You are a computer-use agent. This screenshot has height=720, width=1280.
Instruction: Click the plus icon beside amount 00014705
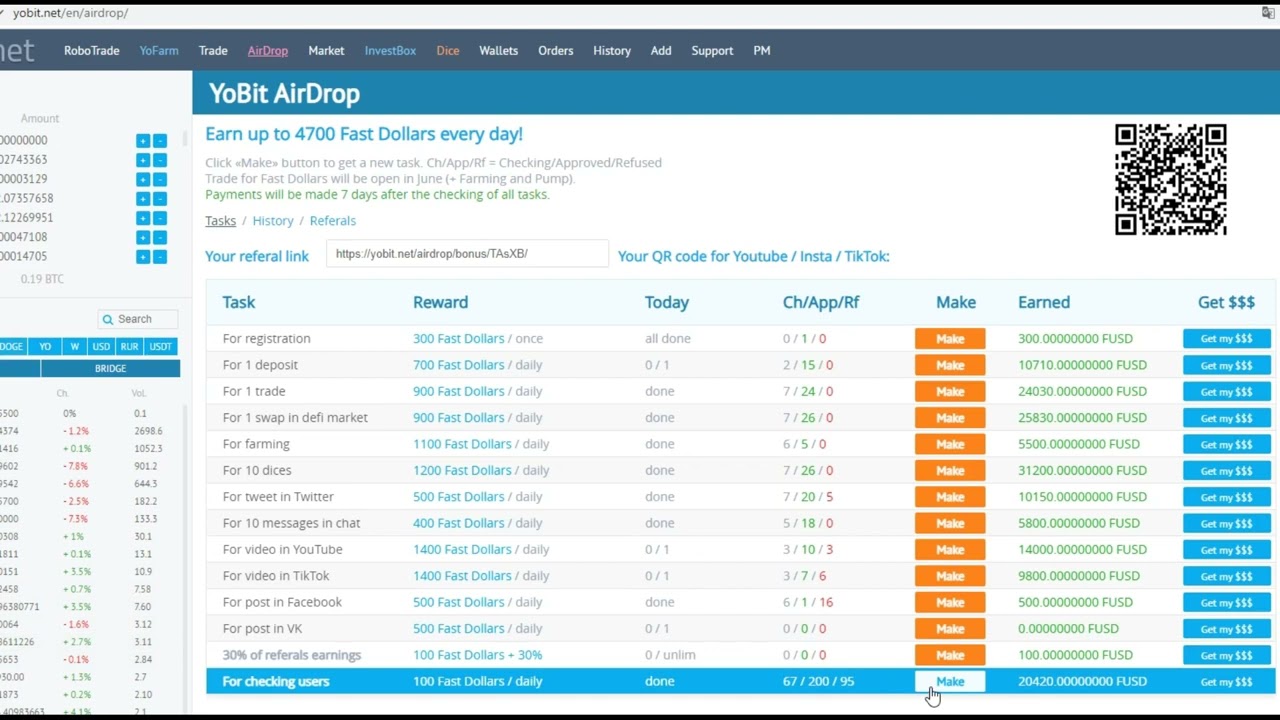[143, 257]
